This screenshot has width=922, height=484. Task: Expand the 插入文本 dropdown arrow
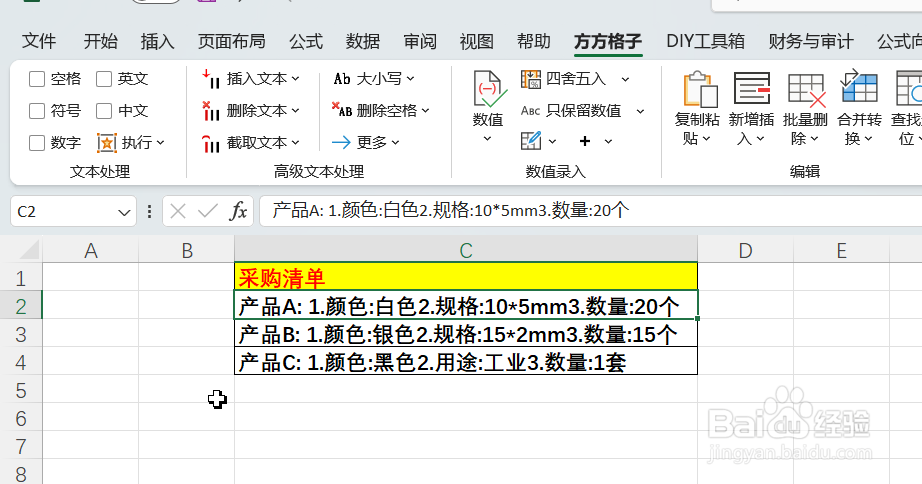pos(295,79)
